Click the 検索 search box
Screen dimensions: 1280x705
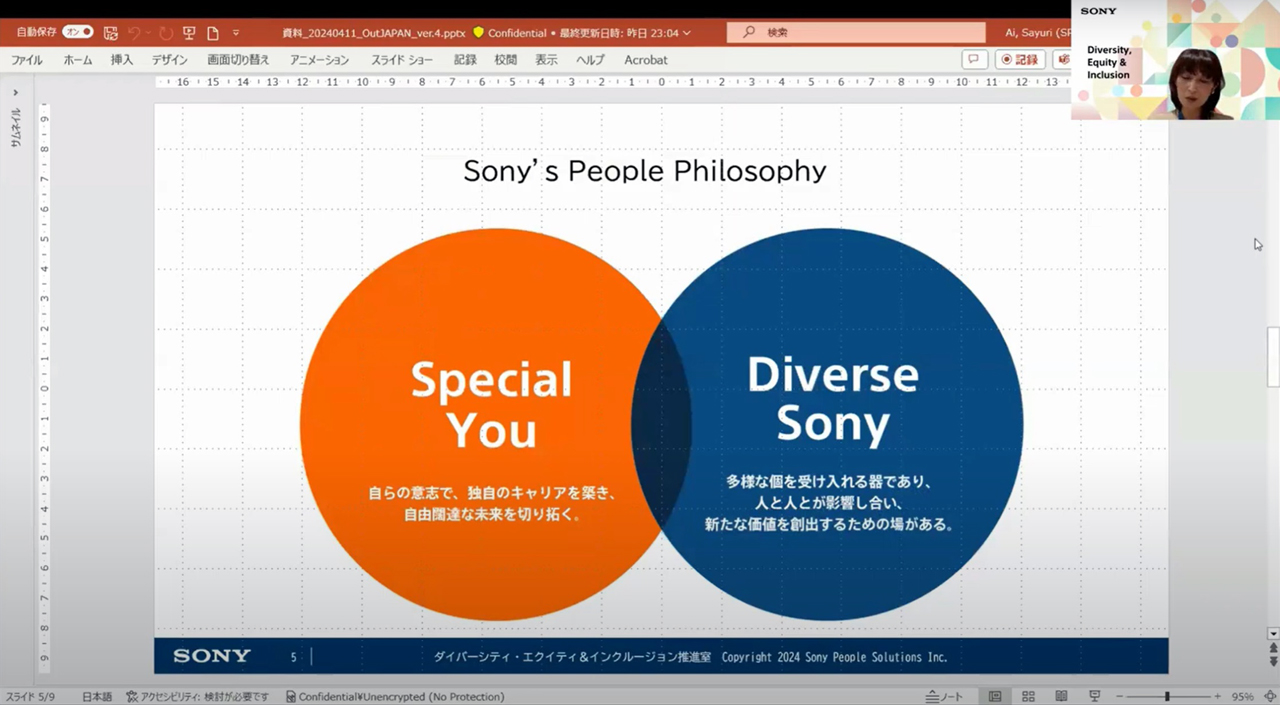[856, 33]
